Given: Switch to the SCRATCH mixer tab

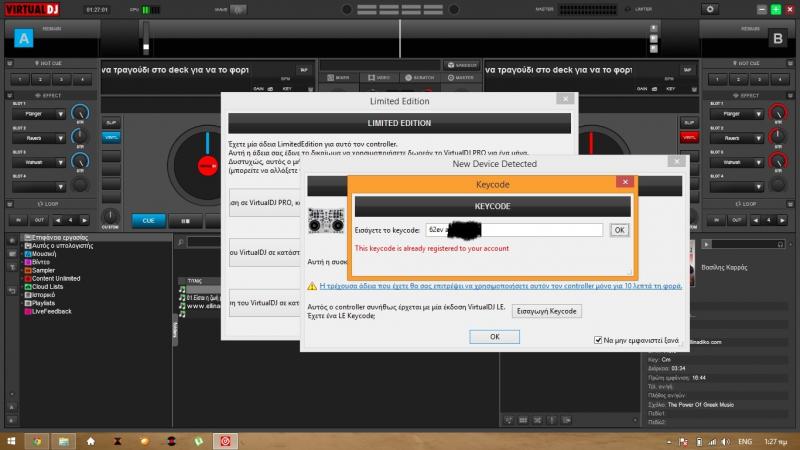Looking at the screenshot, I should 421,77.
